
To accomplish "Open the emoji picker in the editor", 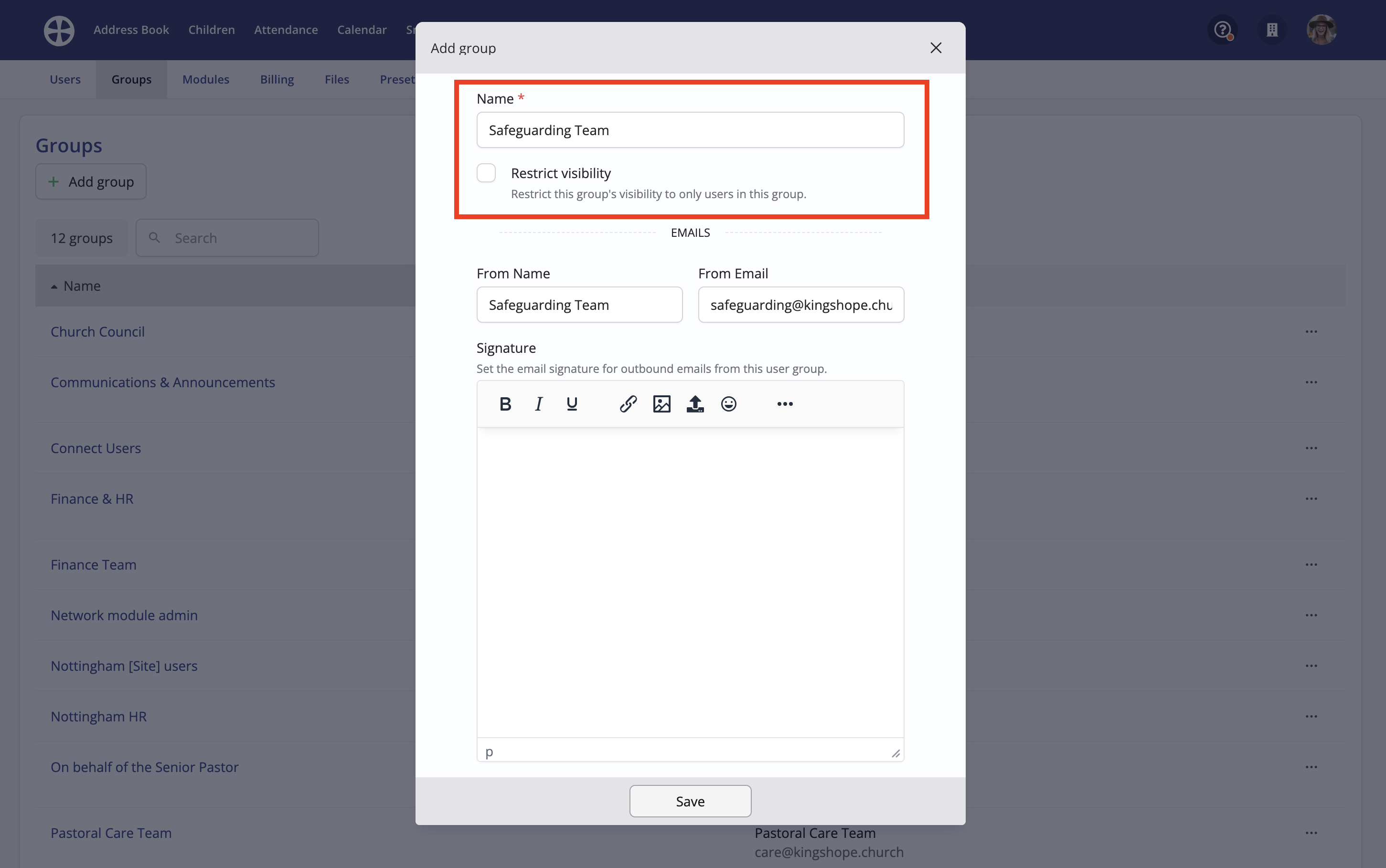I will (x=729, y=403).
